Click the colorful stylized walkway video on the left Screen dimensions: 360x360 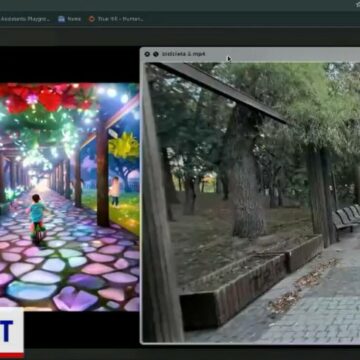pos(69,197)
